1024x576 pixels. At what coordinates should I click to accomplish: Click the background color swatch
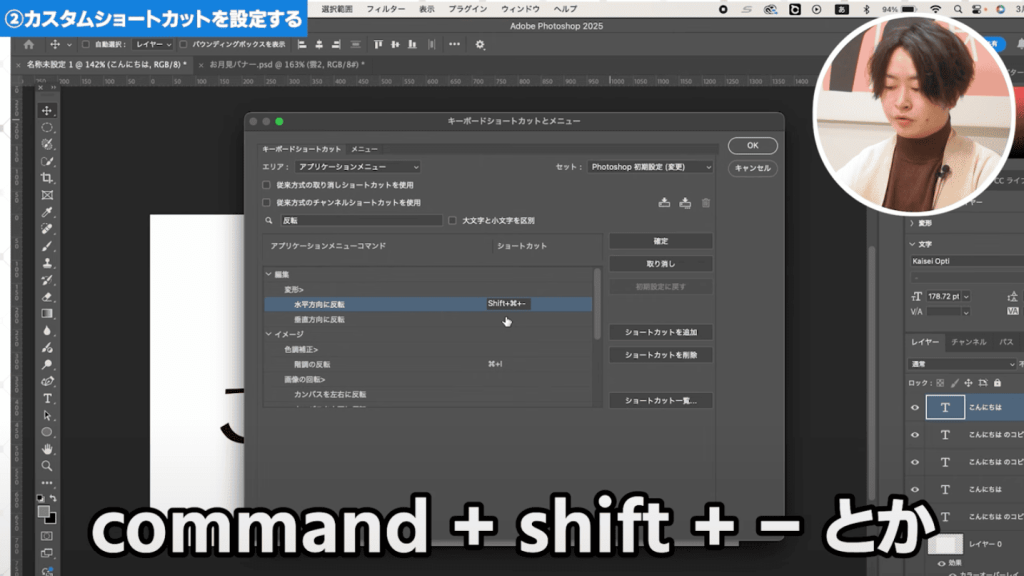51,519
